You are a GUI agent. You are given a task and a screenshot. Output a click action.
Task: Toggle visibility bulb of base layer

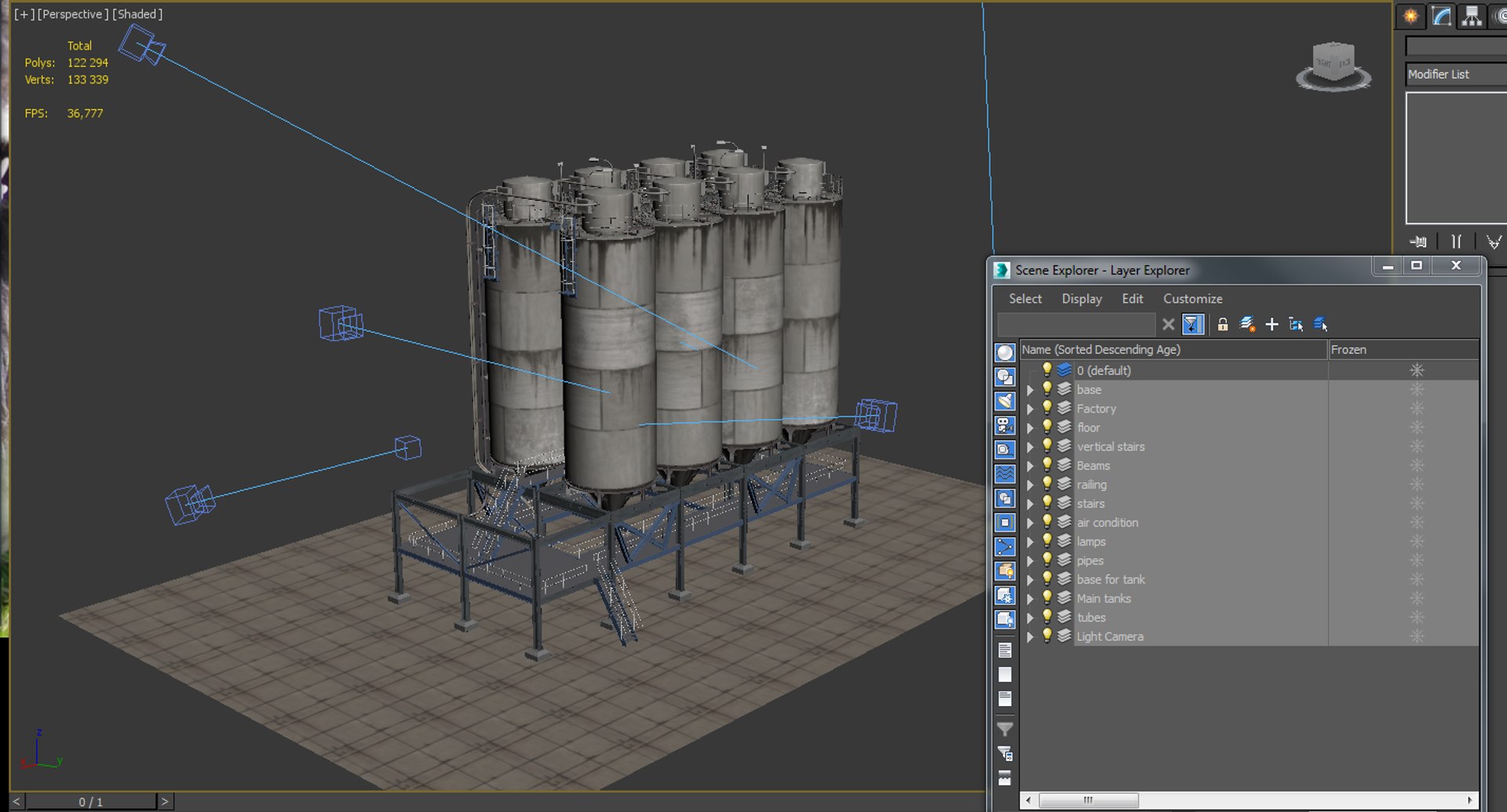click(1046, 389)
